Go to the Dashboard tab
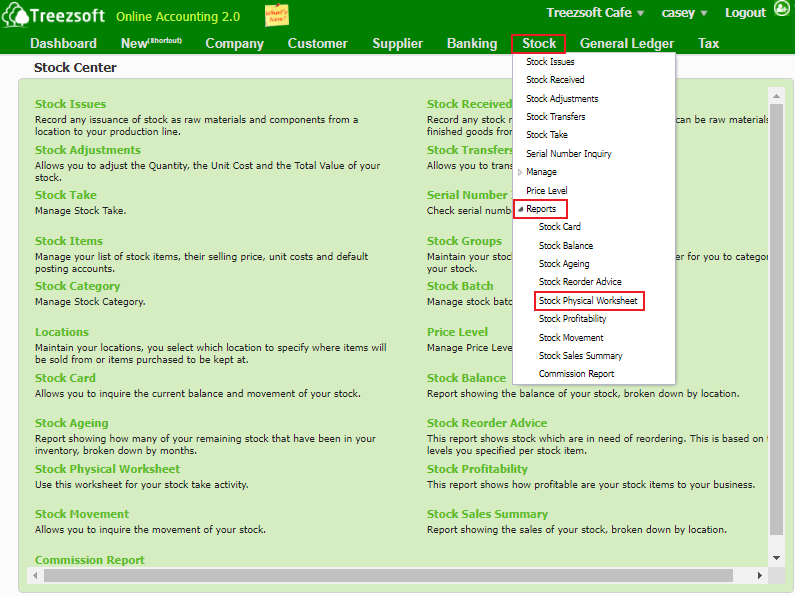Image resolution: width=795 pixels, height=596 pixels. [x=63, y=44]
